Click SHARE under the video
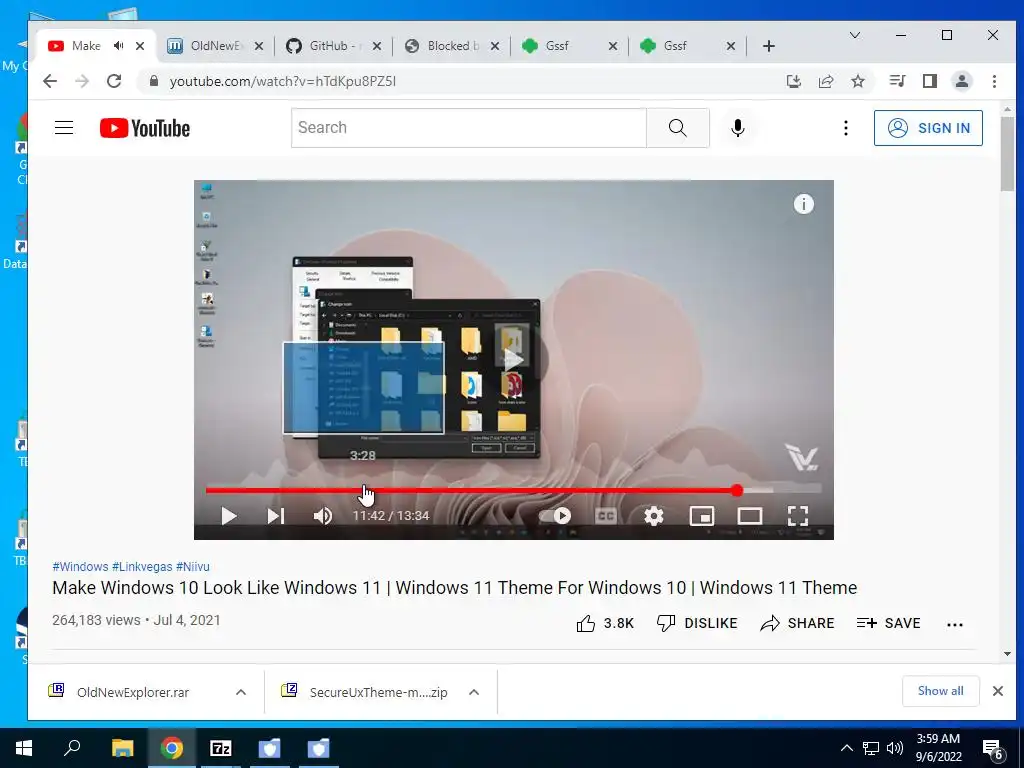 [797, 624]
